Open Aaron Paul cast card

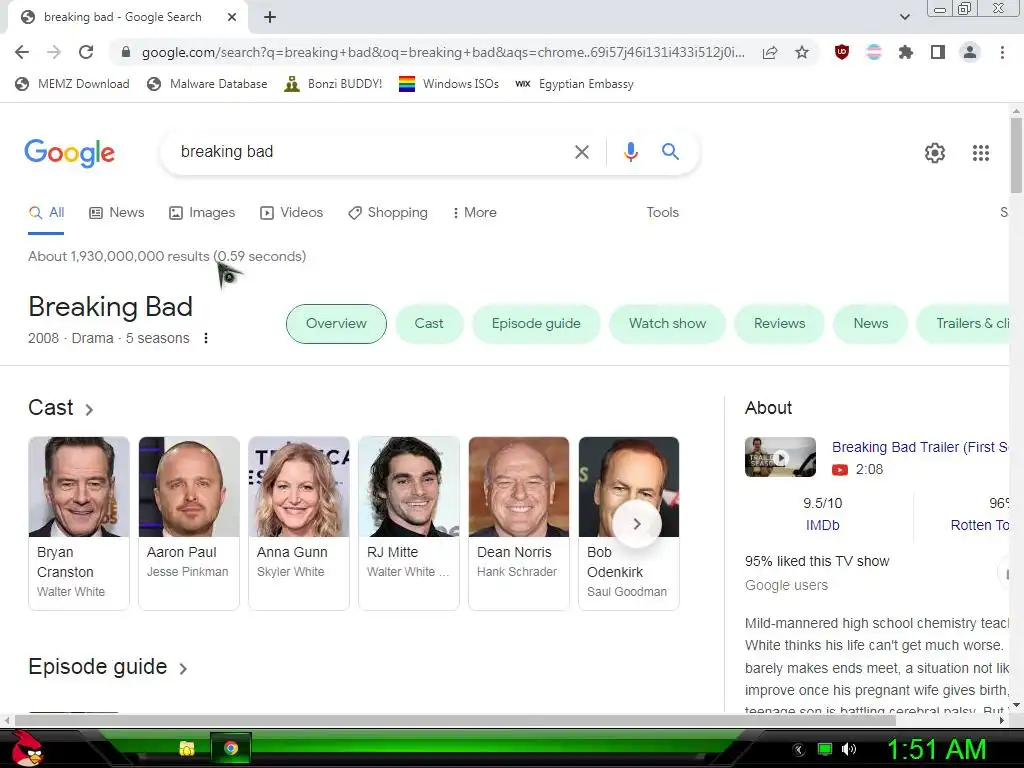189,523
